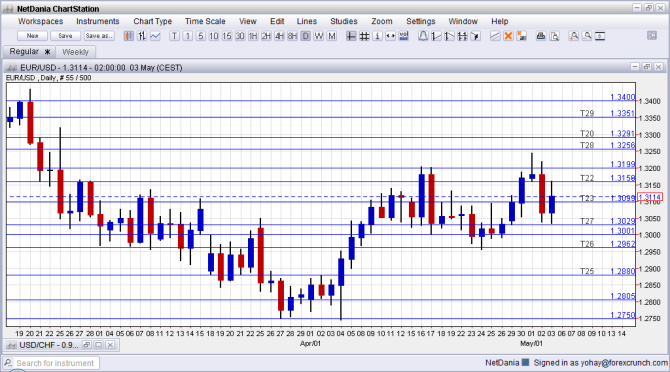Image resolution: width=670 pixels, height=372 pixels.
Task: Click the toolbar icon with two vertical bars
Action: [462, 36]
